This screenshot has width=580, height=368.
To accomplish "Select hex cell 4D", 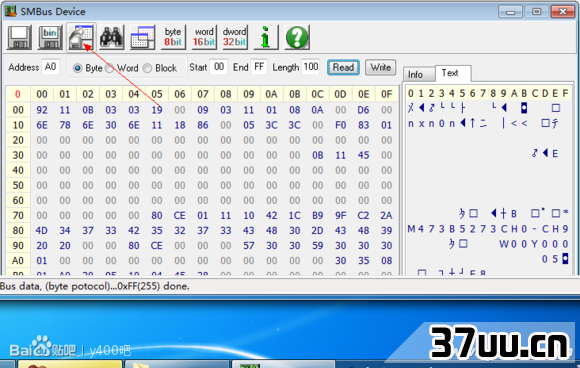I will click(x=42, y=230).
